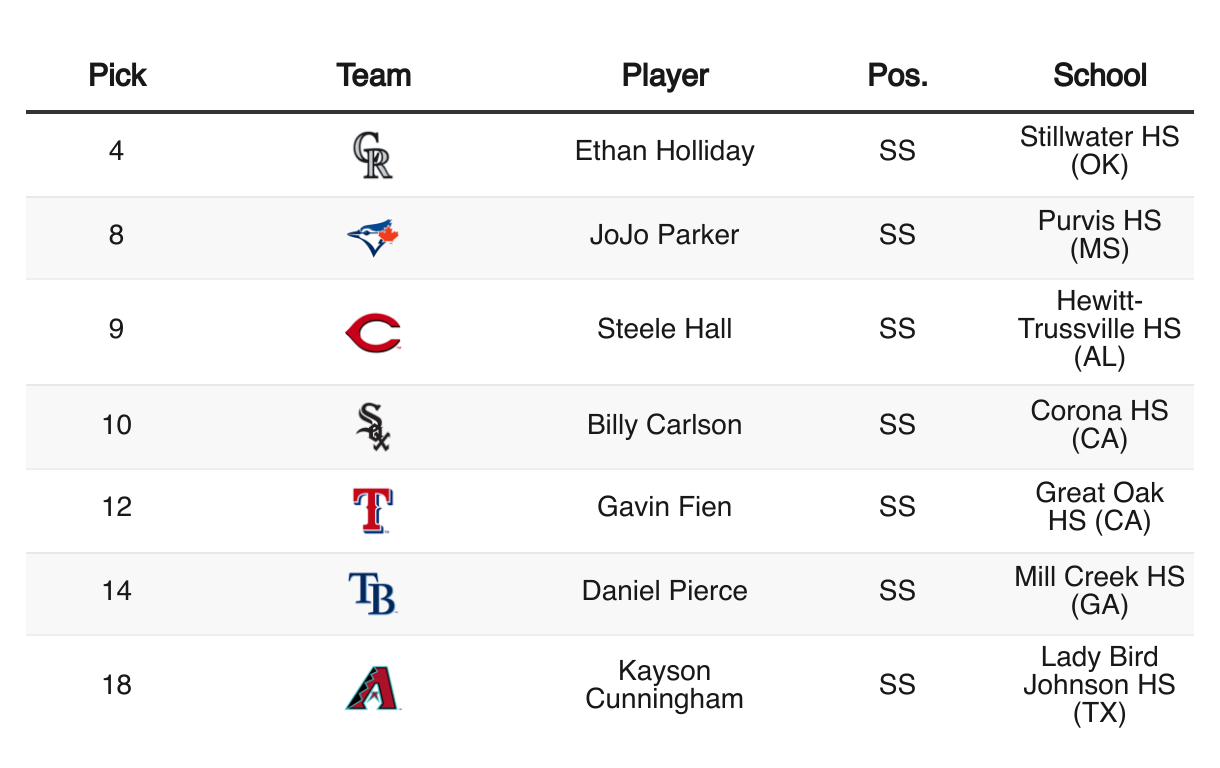Click the Colorado Rockies team logo

(x=373, y=155)
